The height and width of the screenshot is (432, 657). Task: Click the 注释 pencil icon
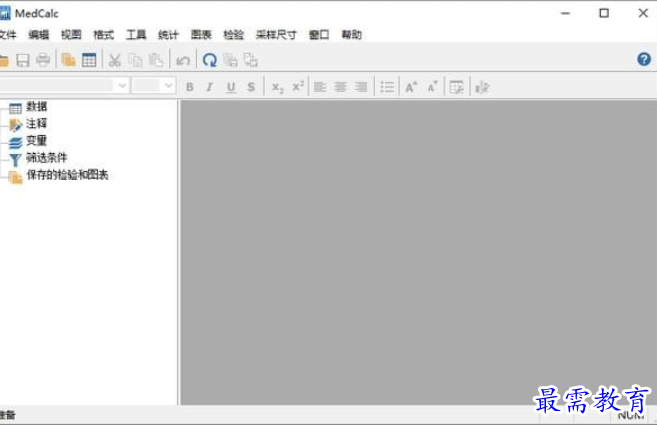click(x=16, y=125)
